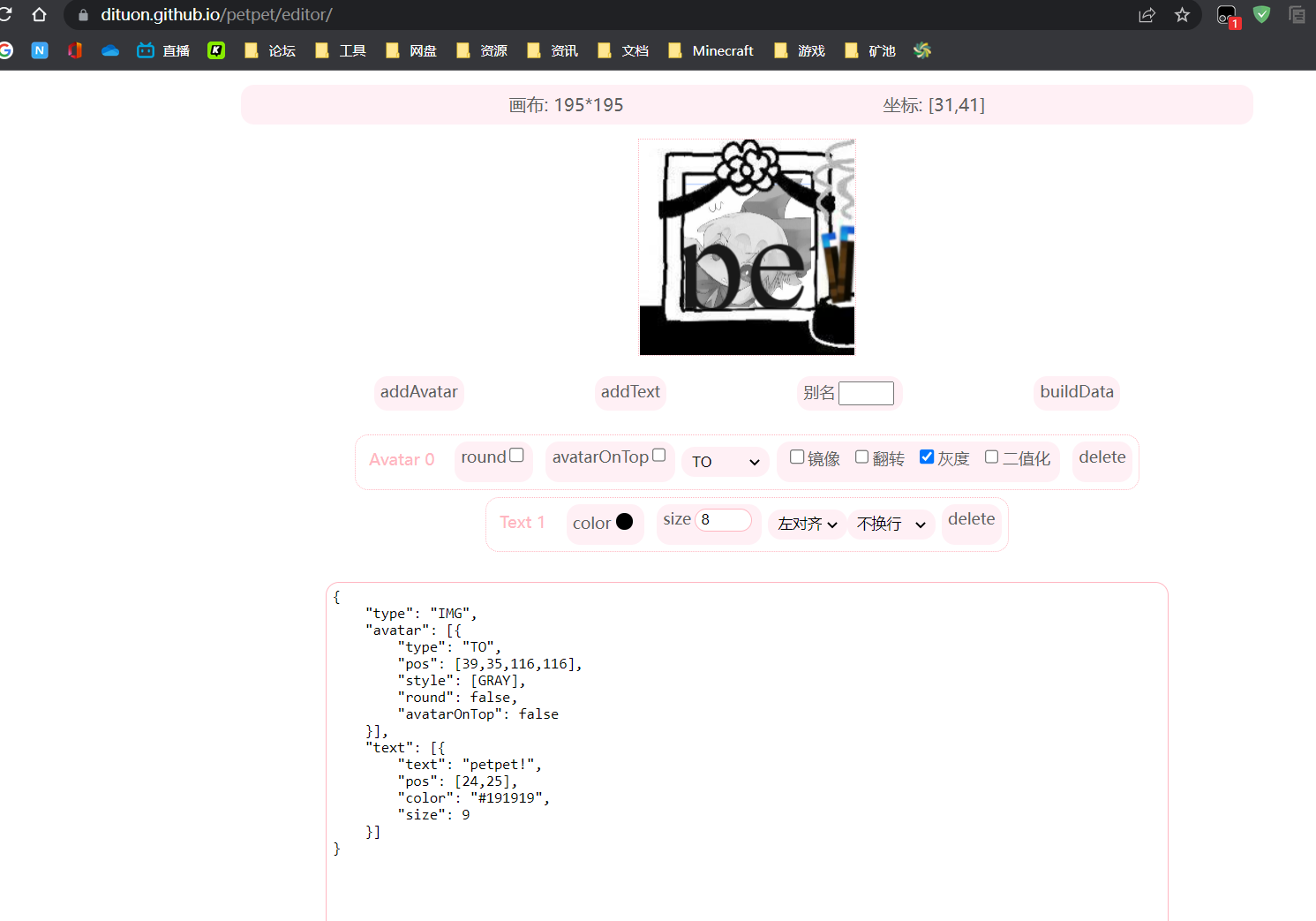Click the browser home icon
Viewport: 1316px width, 921px height.
click(39, 14)
